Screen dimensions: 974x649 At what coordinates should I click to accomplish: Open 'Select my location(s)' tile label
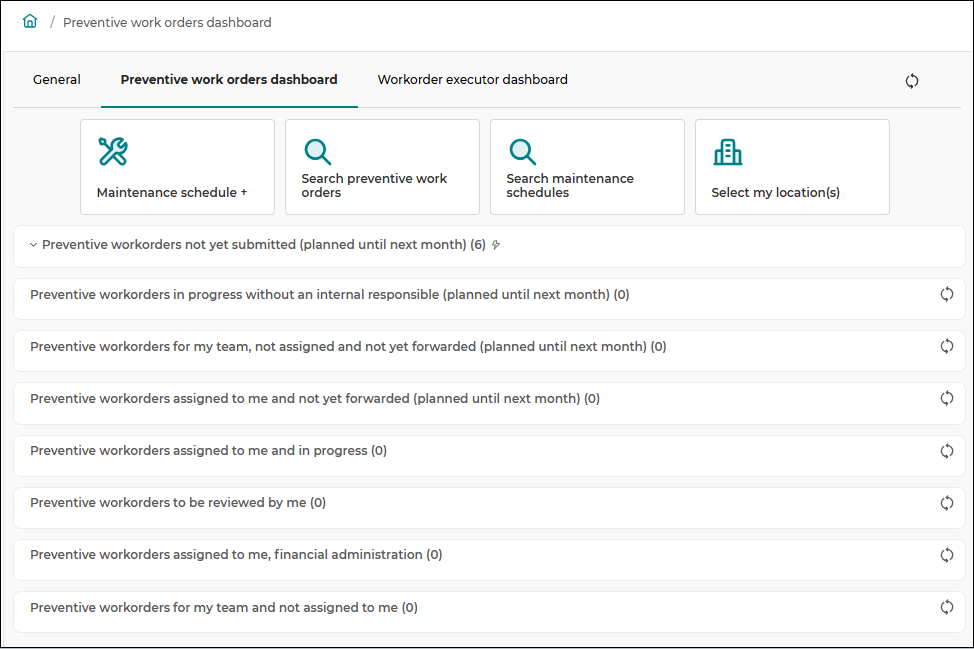click(776, 193)
